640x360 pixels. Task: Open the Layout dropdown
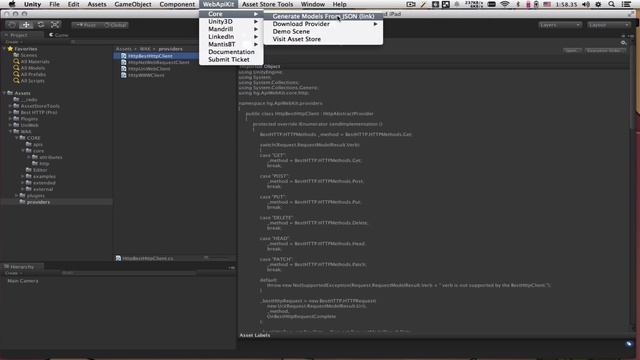click(x=609, y=25)
